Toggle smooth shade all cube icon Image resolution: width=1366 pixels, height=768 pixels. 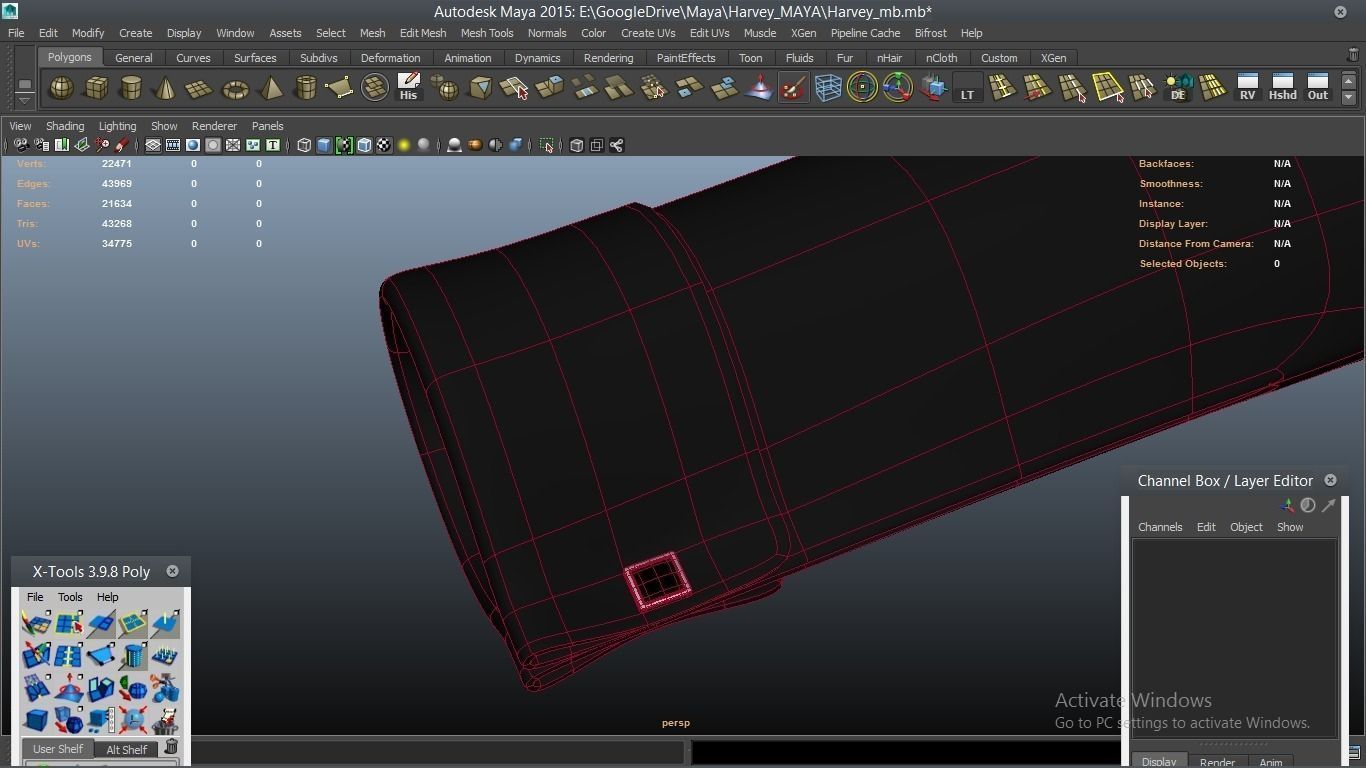point(324,146)
